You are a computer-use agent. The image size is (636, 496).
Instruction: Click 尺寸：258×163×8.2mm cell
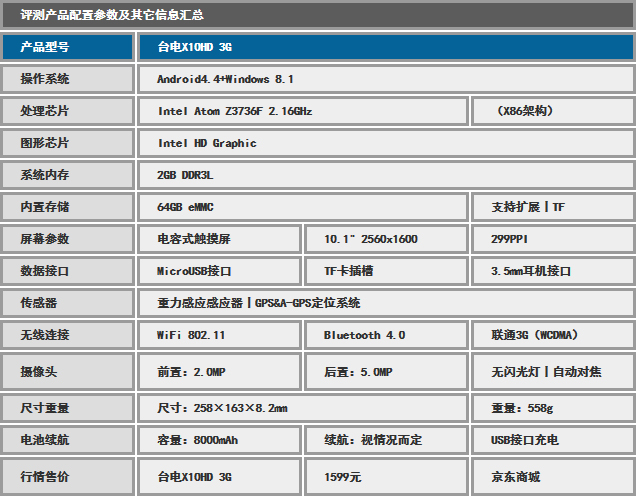[303, 408]
